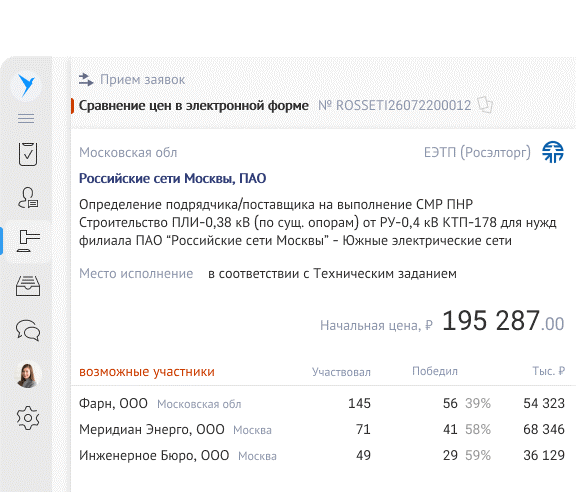Click the Прием заявок status label
576x492 pixels.
(x=143, y=80)
